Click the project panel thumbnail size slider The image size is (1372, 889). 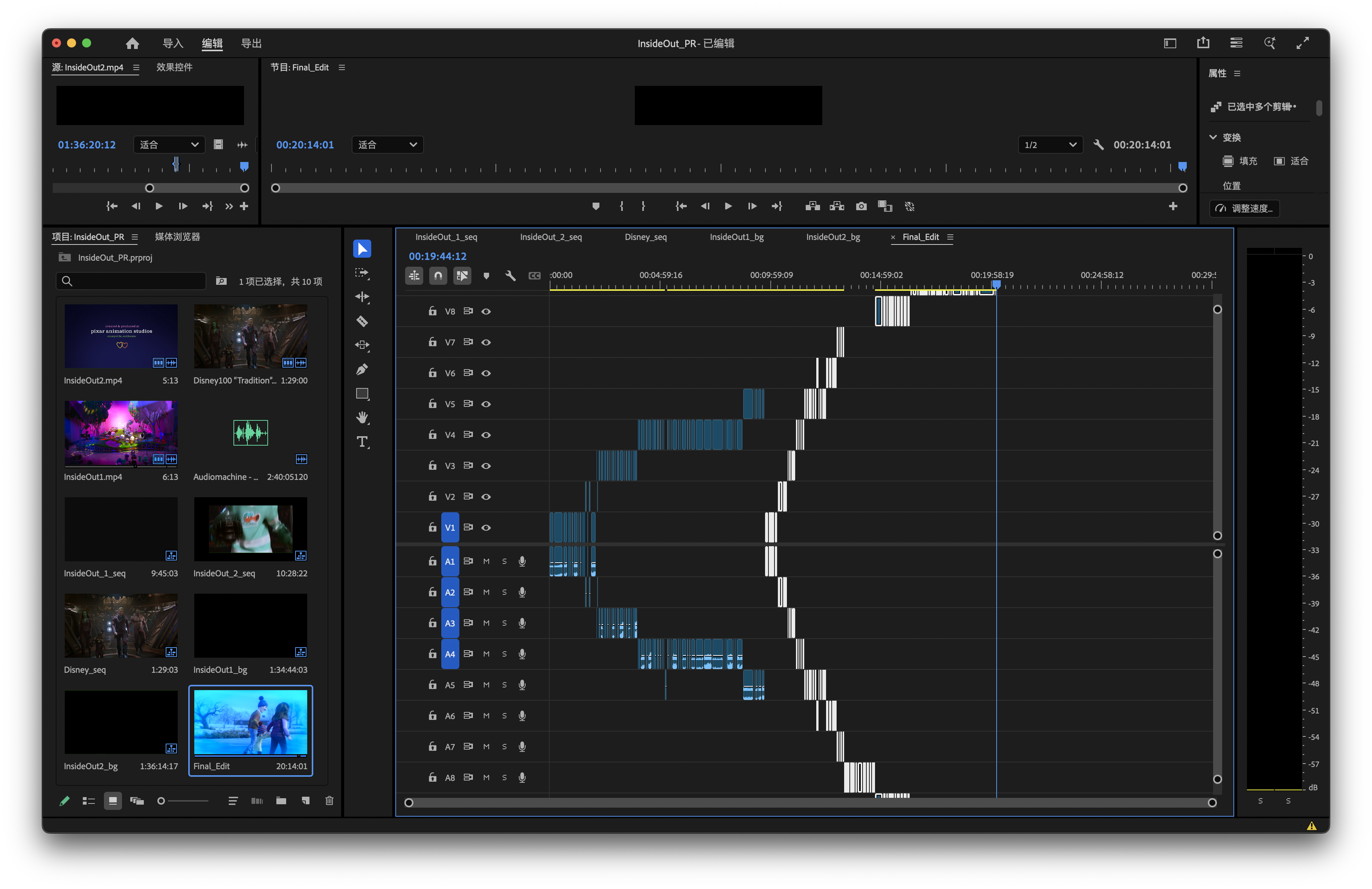(x=183, y=801)
